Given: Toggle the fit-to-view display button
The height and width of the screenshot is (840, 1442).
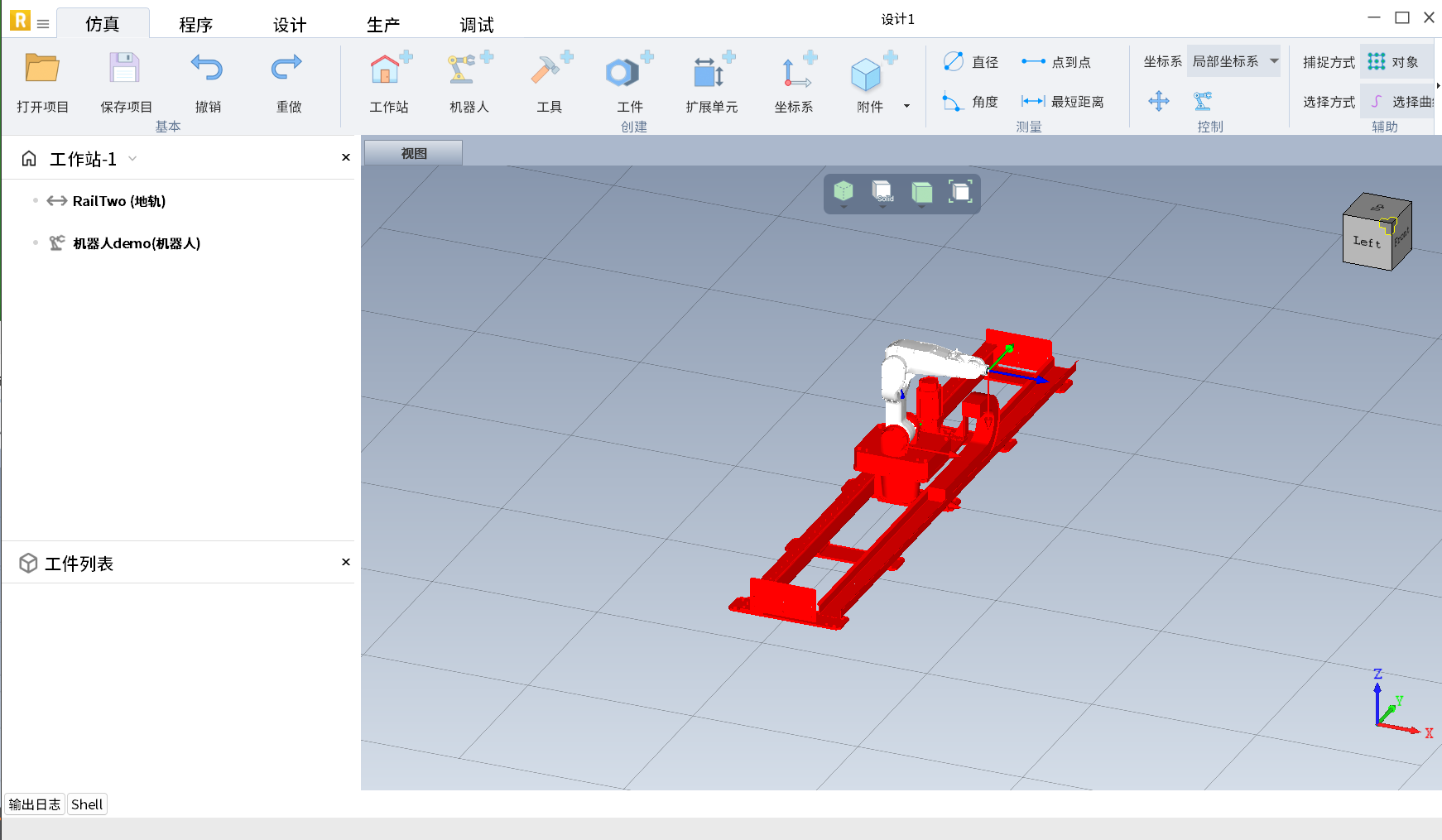Looking at the screenshot, I should (960, 192).
